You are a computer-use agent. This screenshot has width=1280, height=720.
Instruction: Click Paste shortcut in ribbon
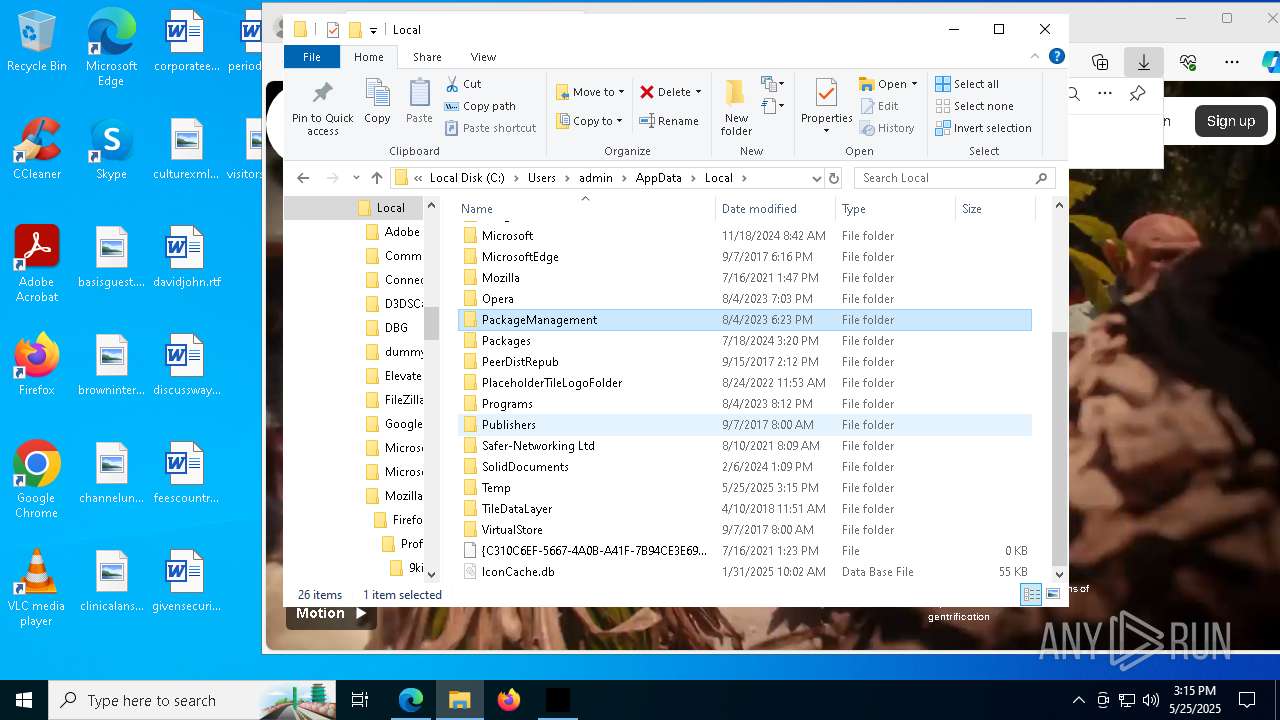tap(490, 128)
